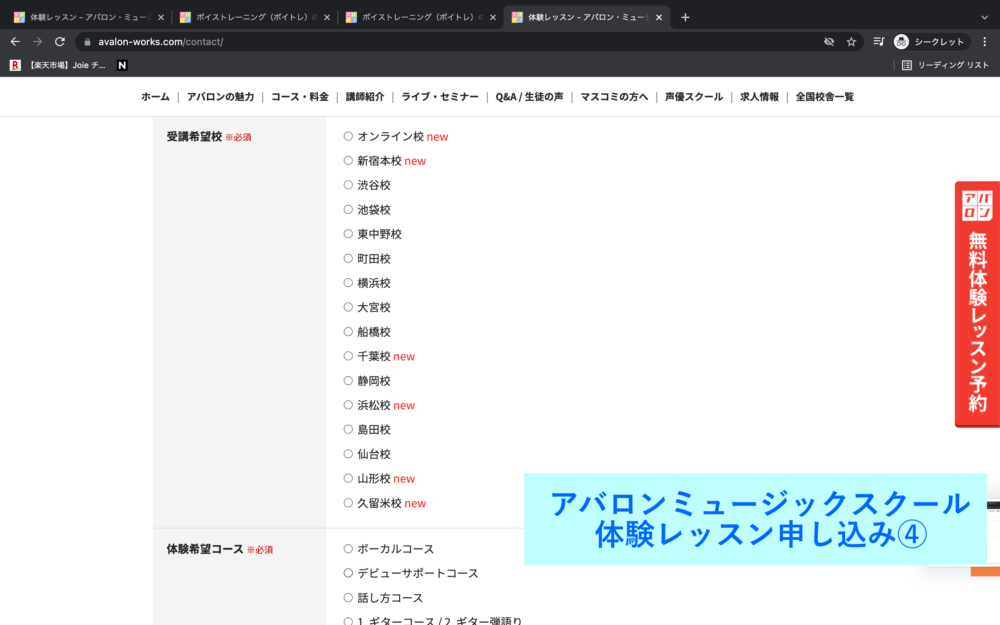Open 声優スクール navigation link

tap(694, 97)
